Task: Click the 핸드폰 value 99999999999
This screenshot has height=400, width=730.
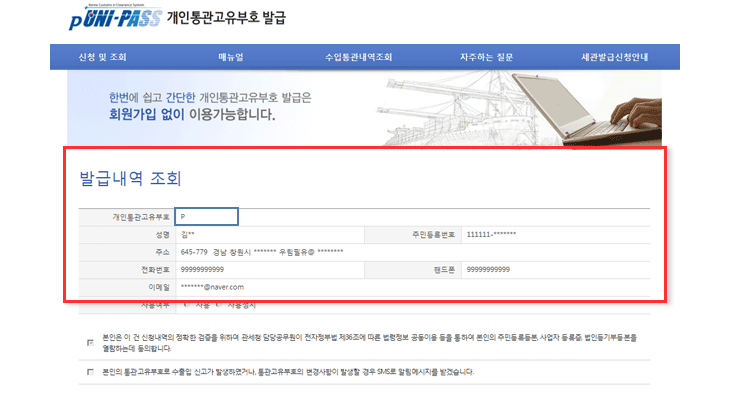Action: tap(488, 270)
